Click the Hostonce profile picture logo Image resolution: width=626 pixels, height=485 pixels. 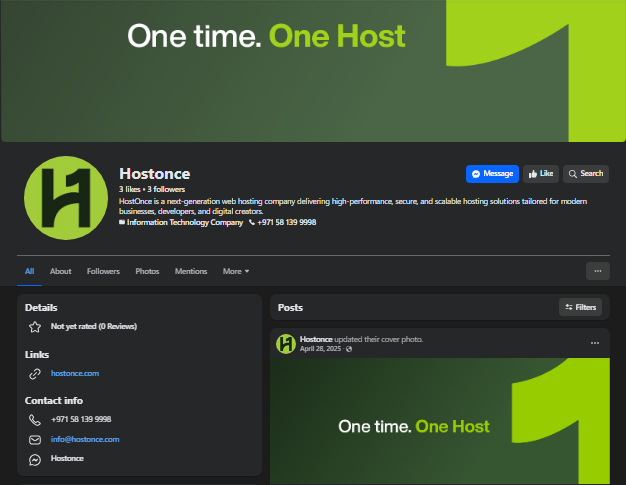tap(66, 198)
